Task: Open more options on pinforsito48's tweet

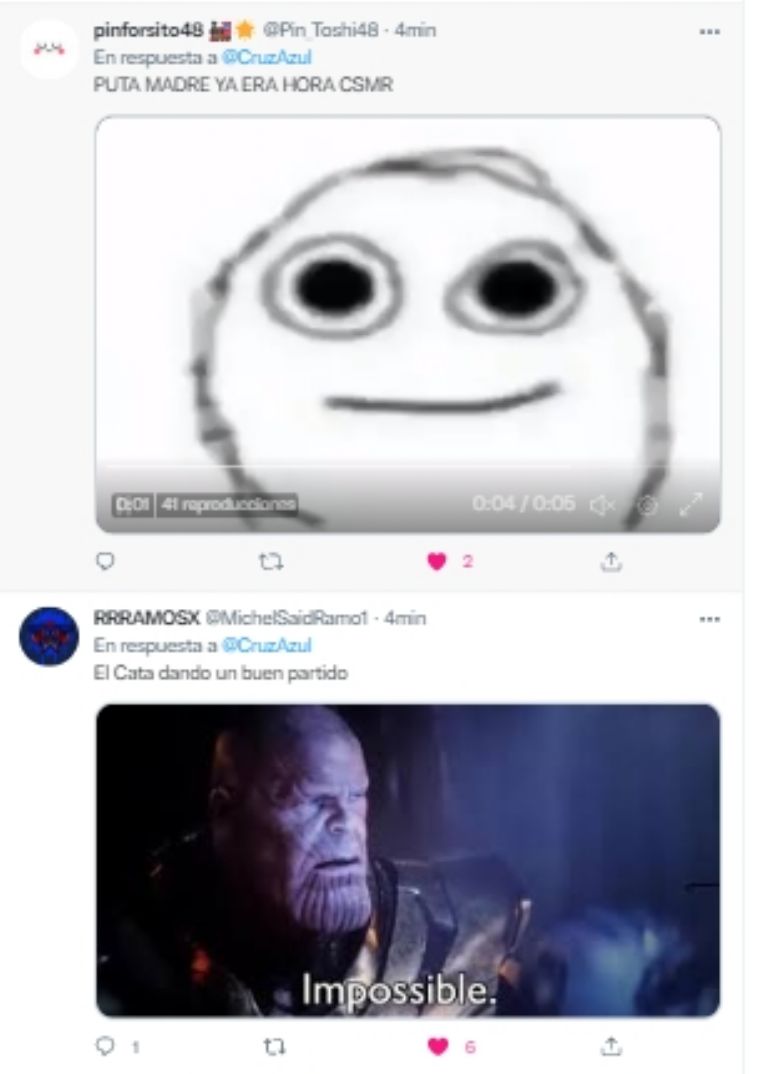Action: 709,32
